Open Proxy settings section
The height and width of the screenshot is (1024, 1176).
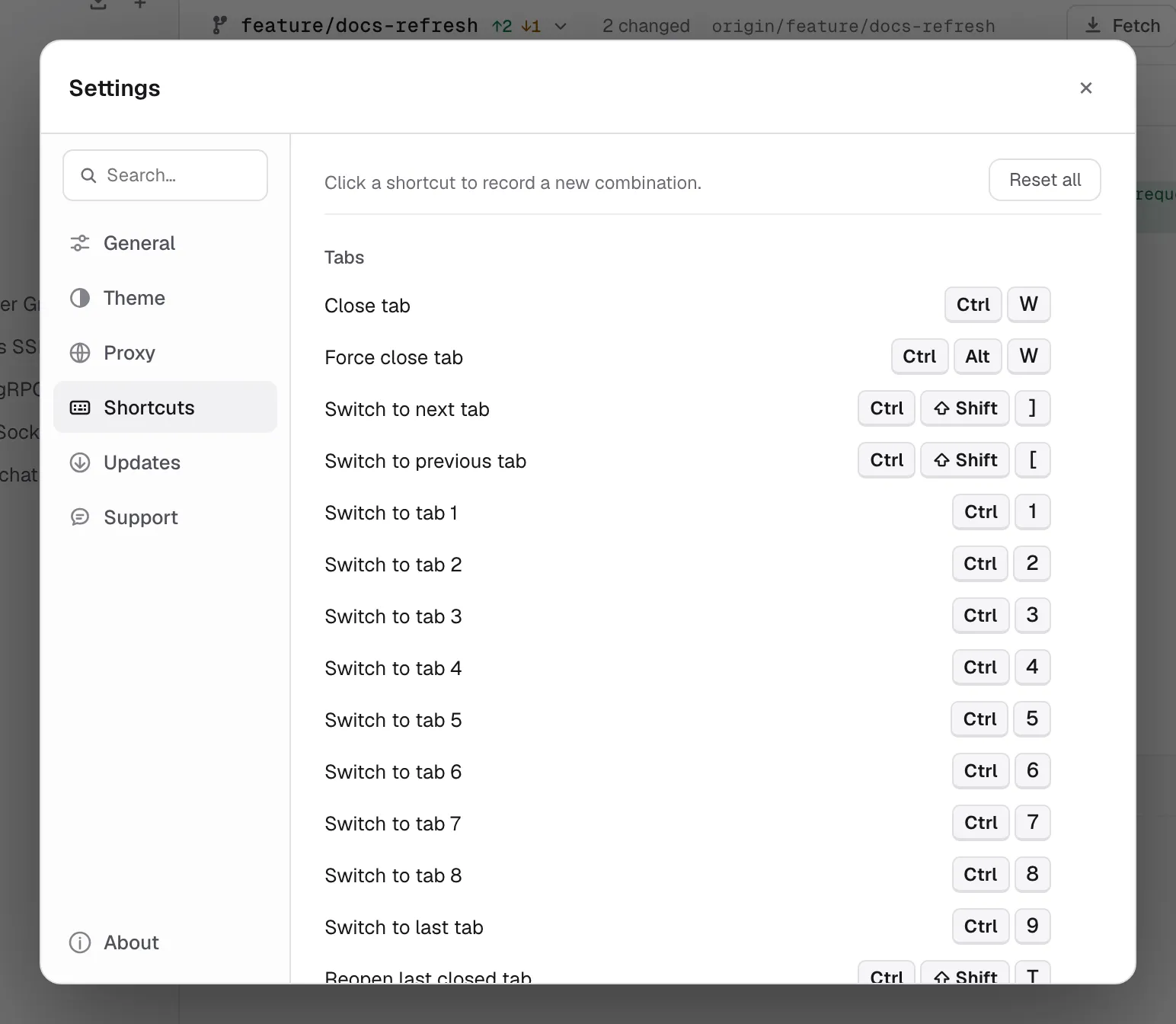tap(165, 353)
